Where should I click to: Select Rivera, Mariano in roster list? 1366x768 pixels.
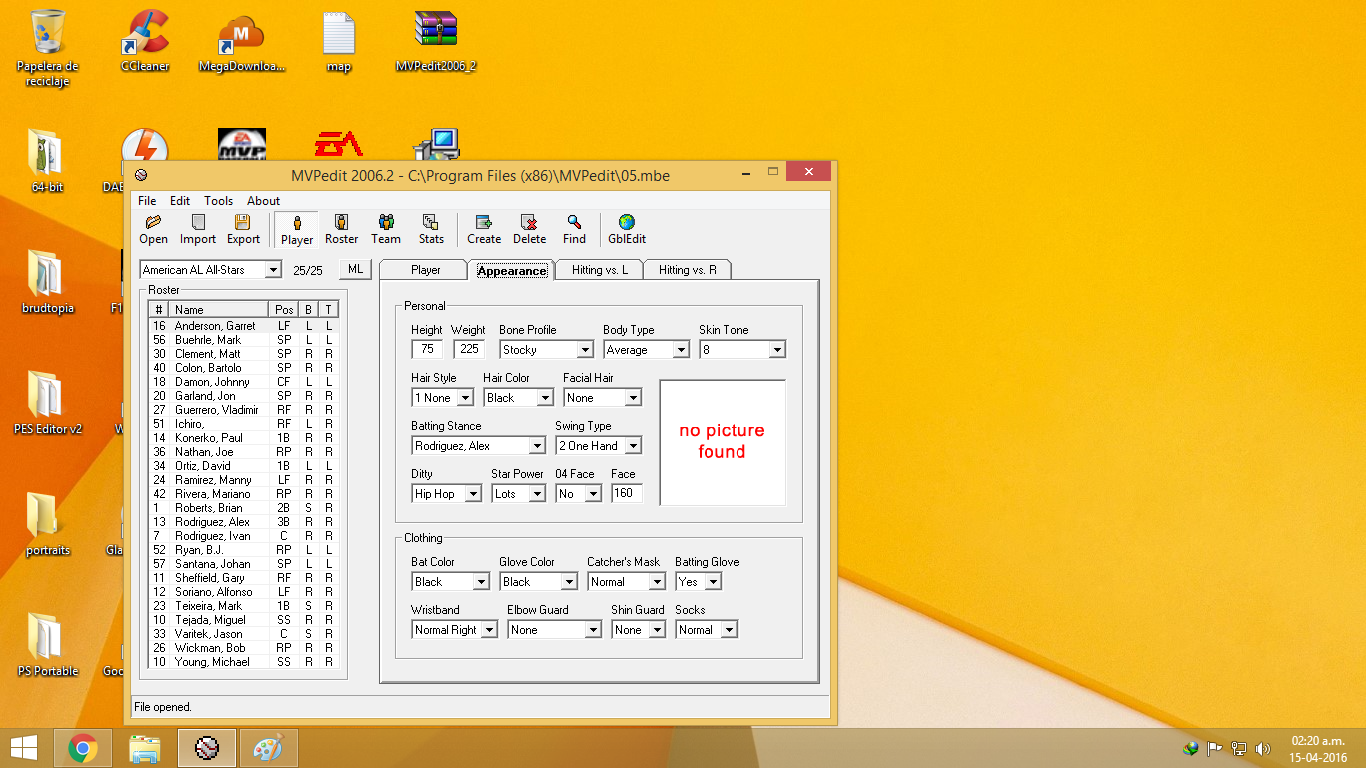tap(244, 494)
